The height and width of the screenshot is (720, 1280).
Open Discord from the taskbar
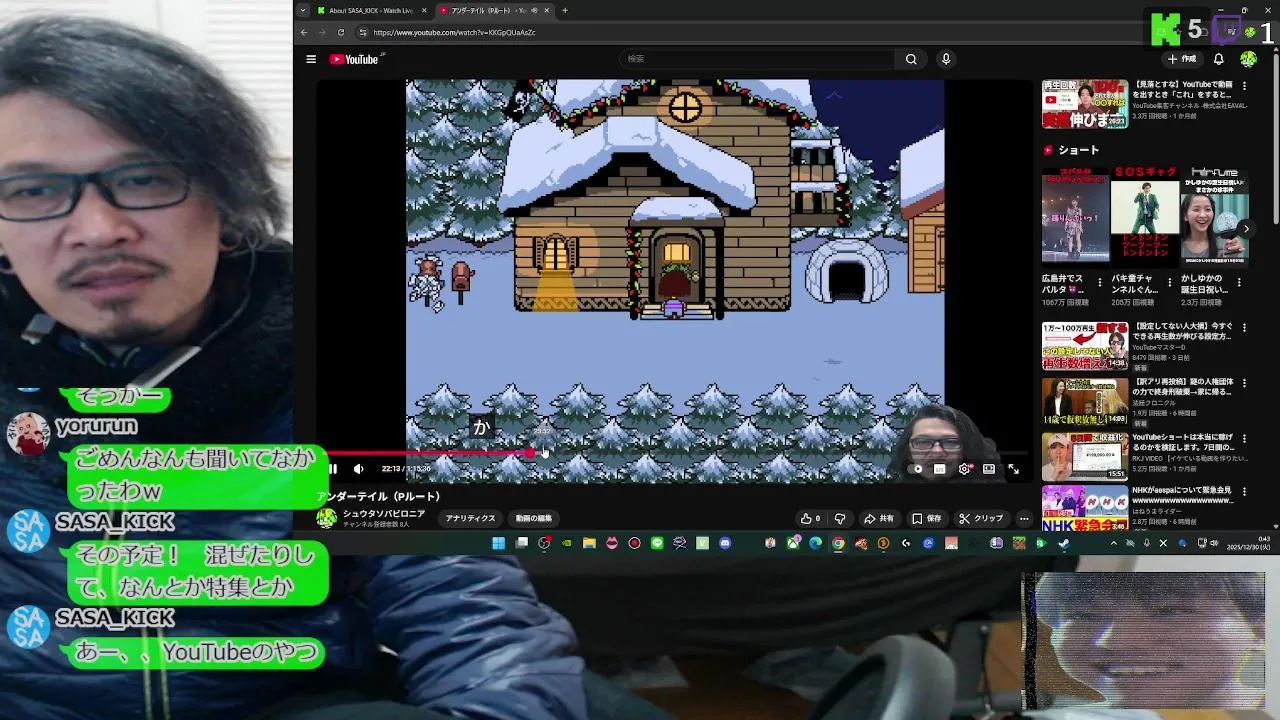(725, 543)
